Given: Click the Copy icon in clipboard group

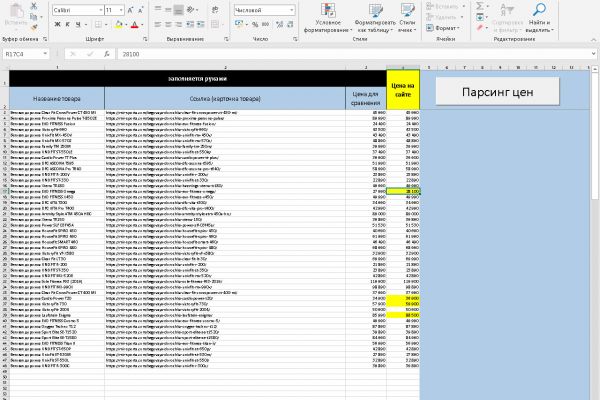Looking at the screenshot, I should coord(34,17).
